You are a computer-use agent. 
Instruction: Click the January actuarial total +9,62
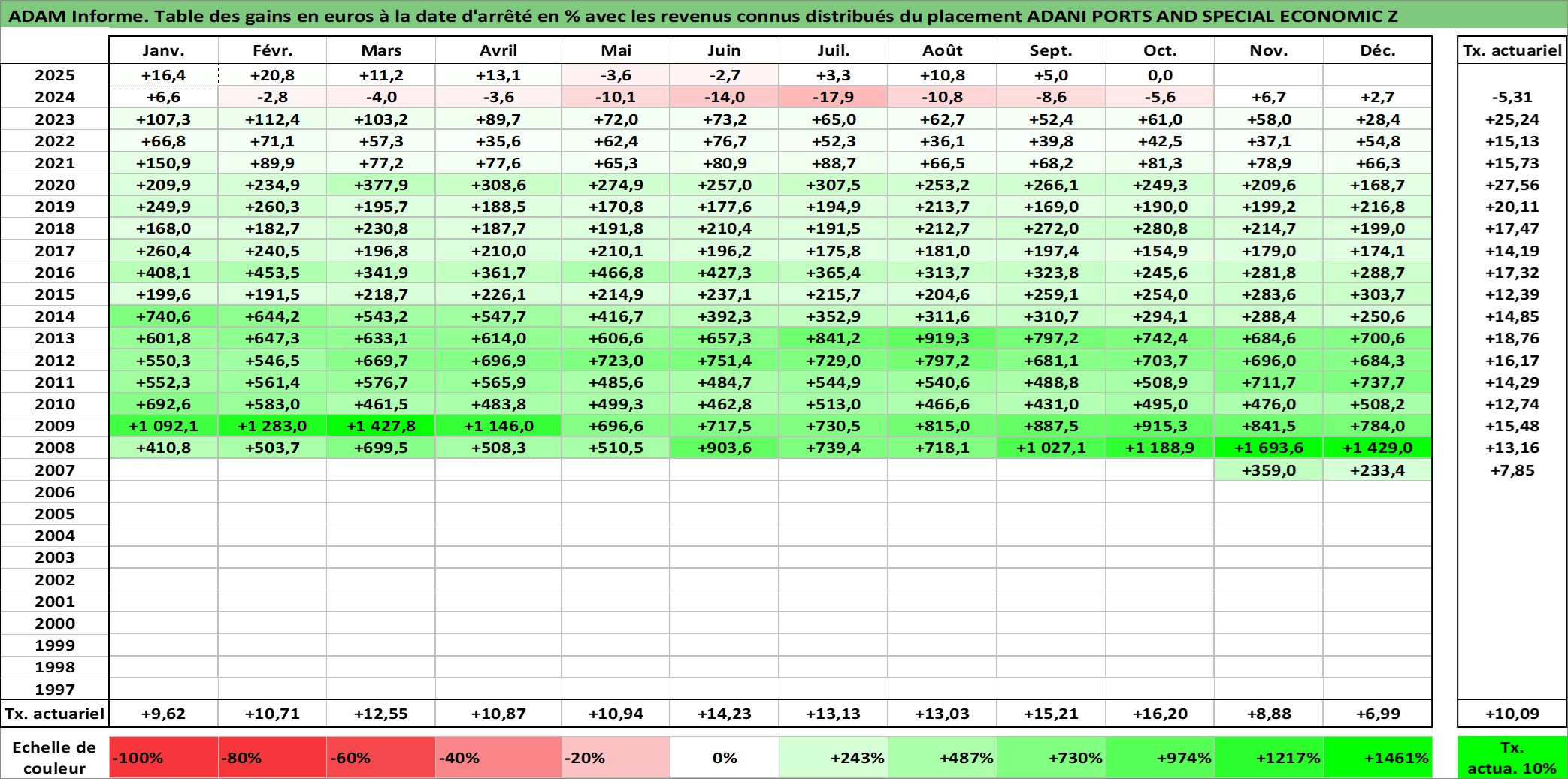[x=164, y=714]
